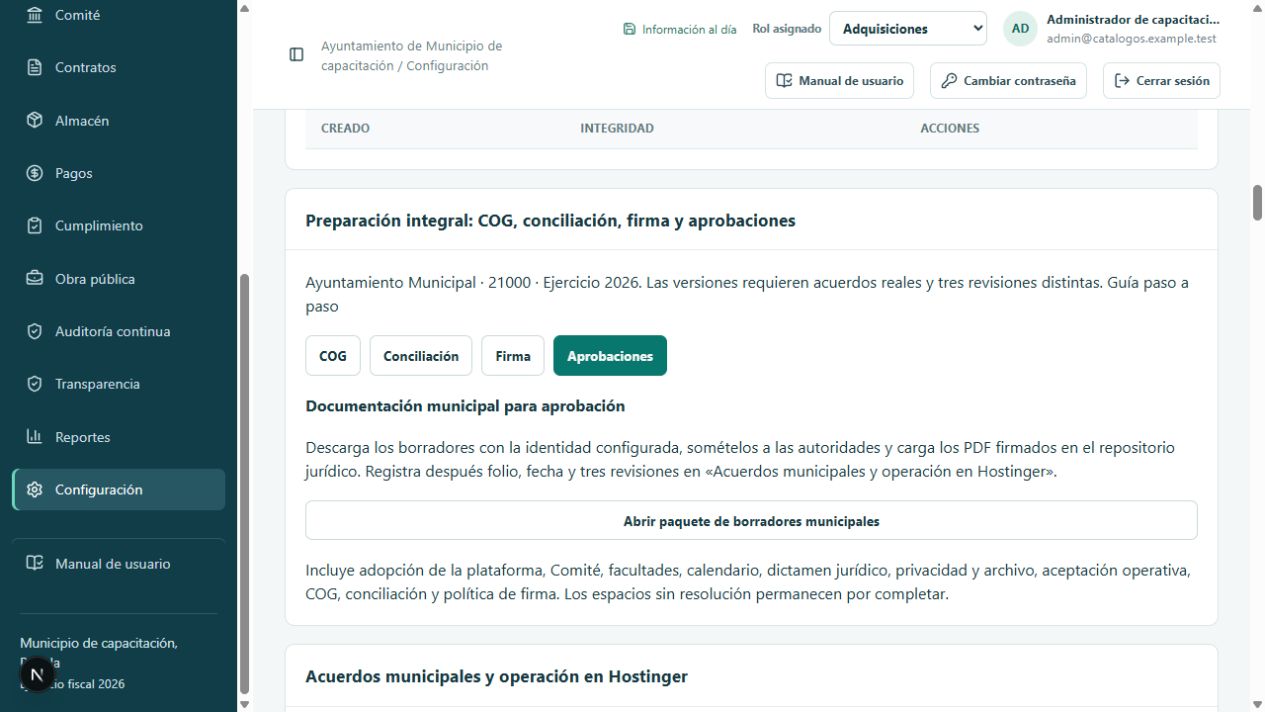This screenshot has width=1265, height=712.
Task: Click the Transparencia shield icon
Action: tap(35, 384)
